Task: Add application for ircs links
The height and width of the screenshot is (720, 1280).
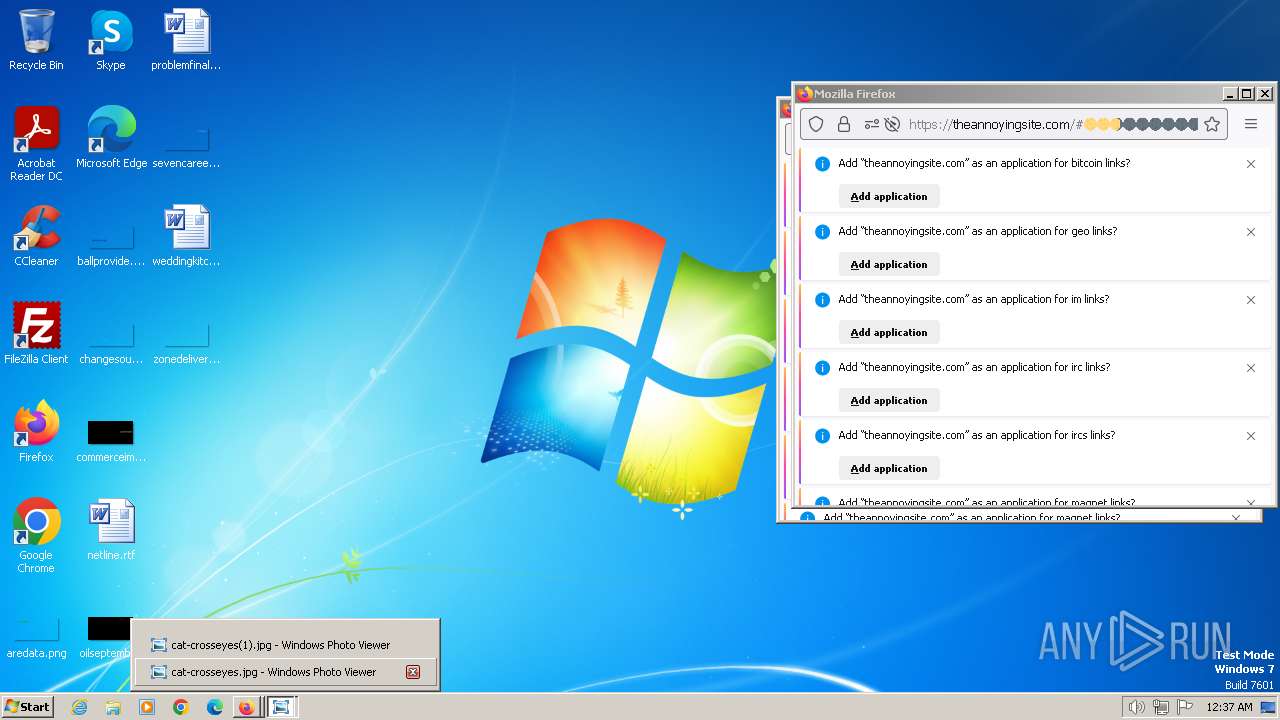Action: 889,468
